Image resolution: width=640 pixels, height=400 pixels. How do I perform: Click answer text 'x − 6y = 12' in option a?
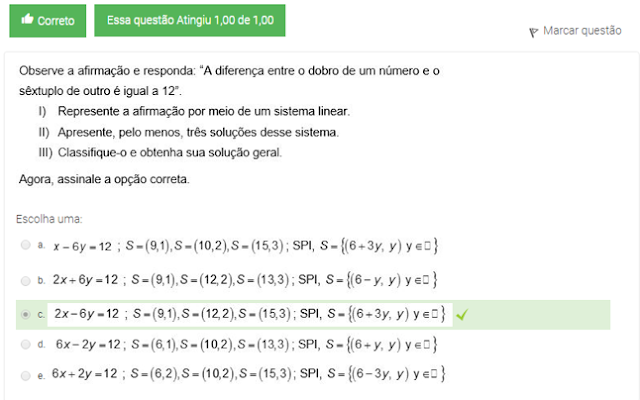click(x=82, y=245)
